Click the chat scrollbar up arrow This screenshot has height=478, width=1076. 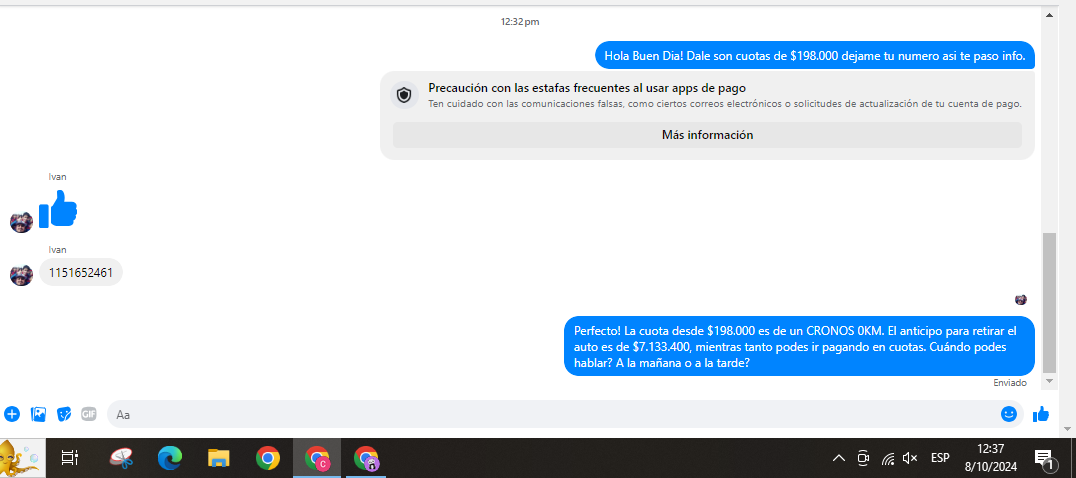pyautogui.click(x=1048, y=14)
